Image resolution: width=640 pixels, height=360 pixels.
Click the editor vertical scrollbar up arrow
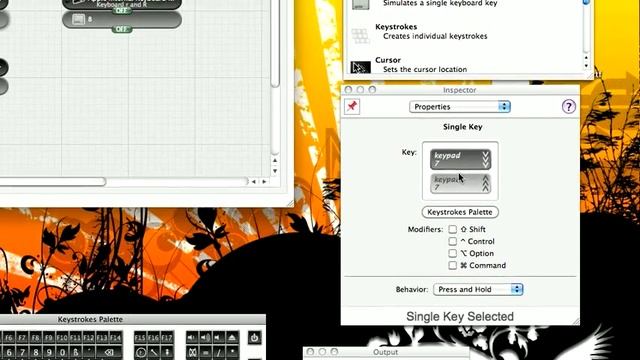(x=275, y=160)
